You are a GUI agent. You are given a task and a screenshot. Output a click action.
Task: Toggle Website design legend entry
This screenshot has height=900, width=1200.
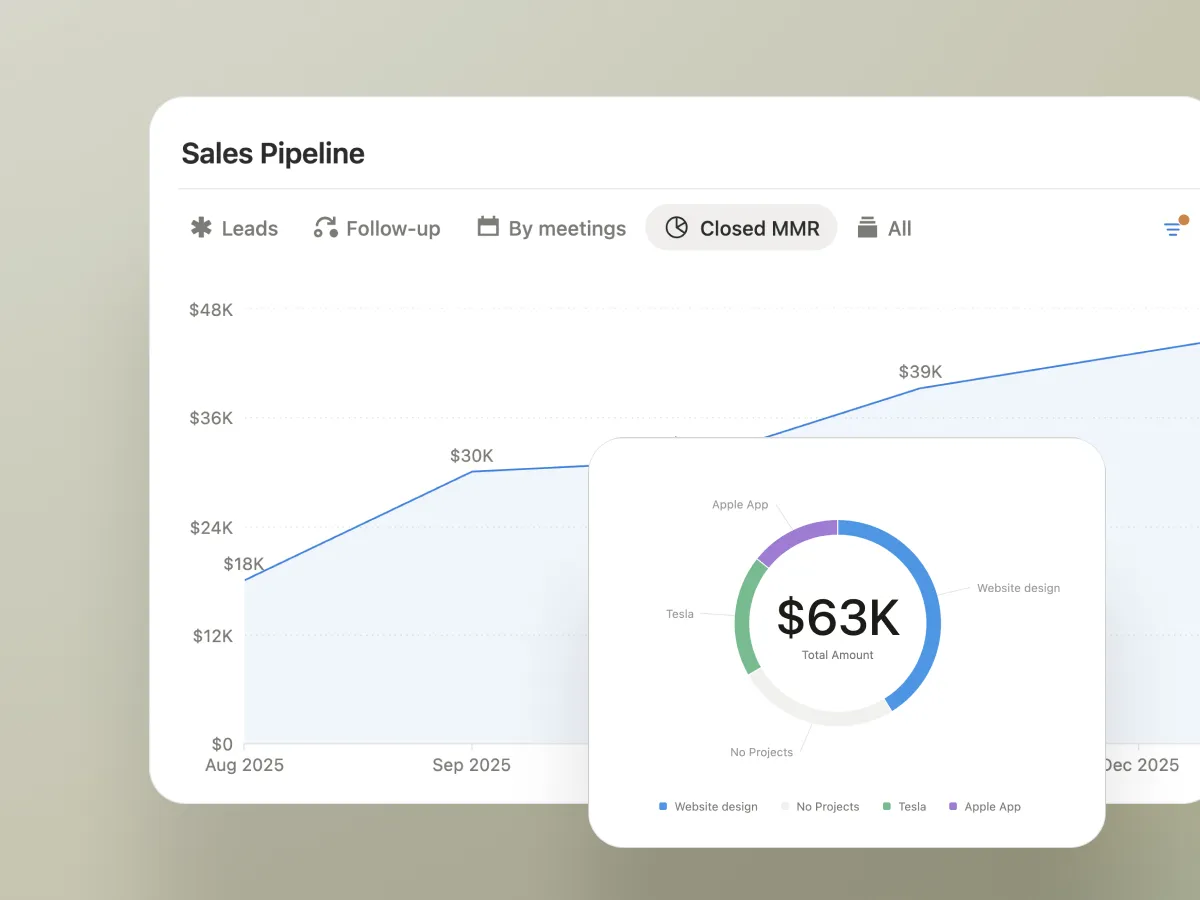(x=708, y=806)
